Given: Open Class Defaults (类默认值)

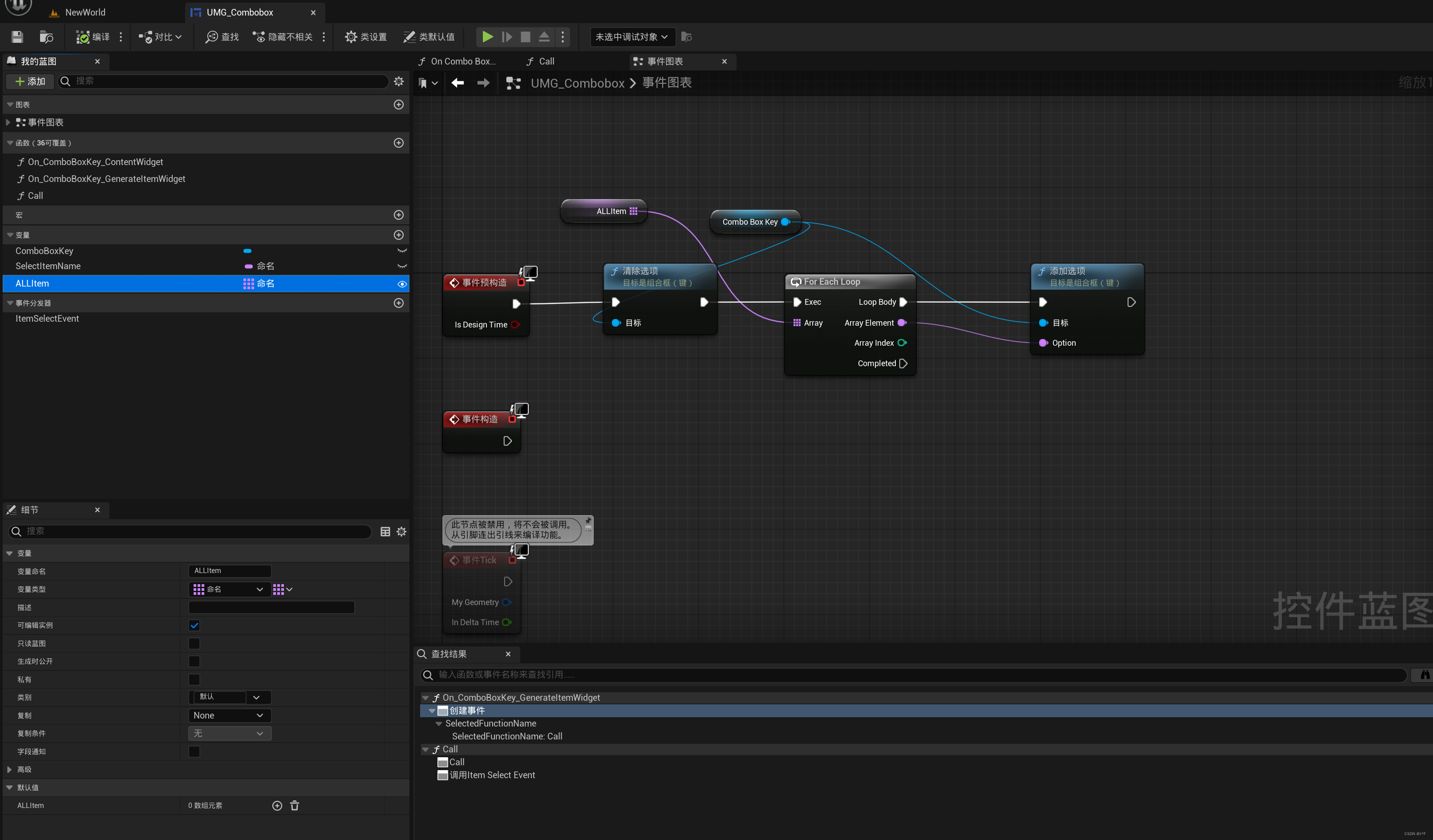Looking at the screenshot, I should coord(429,37).
